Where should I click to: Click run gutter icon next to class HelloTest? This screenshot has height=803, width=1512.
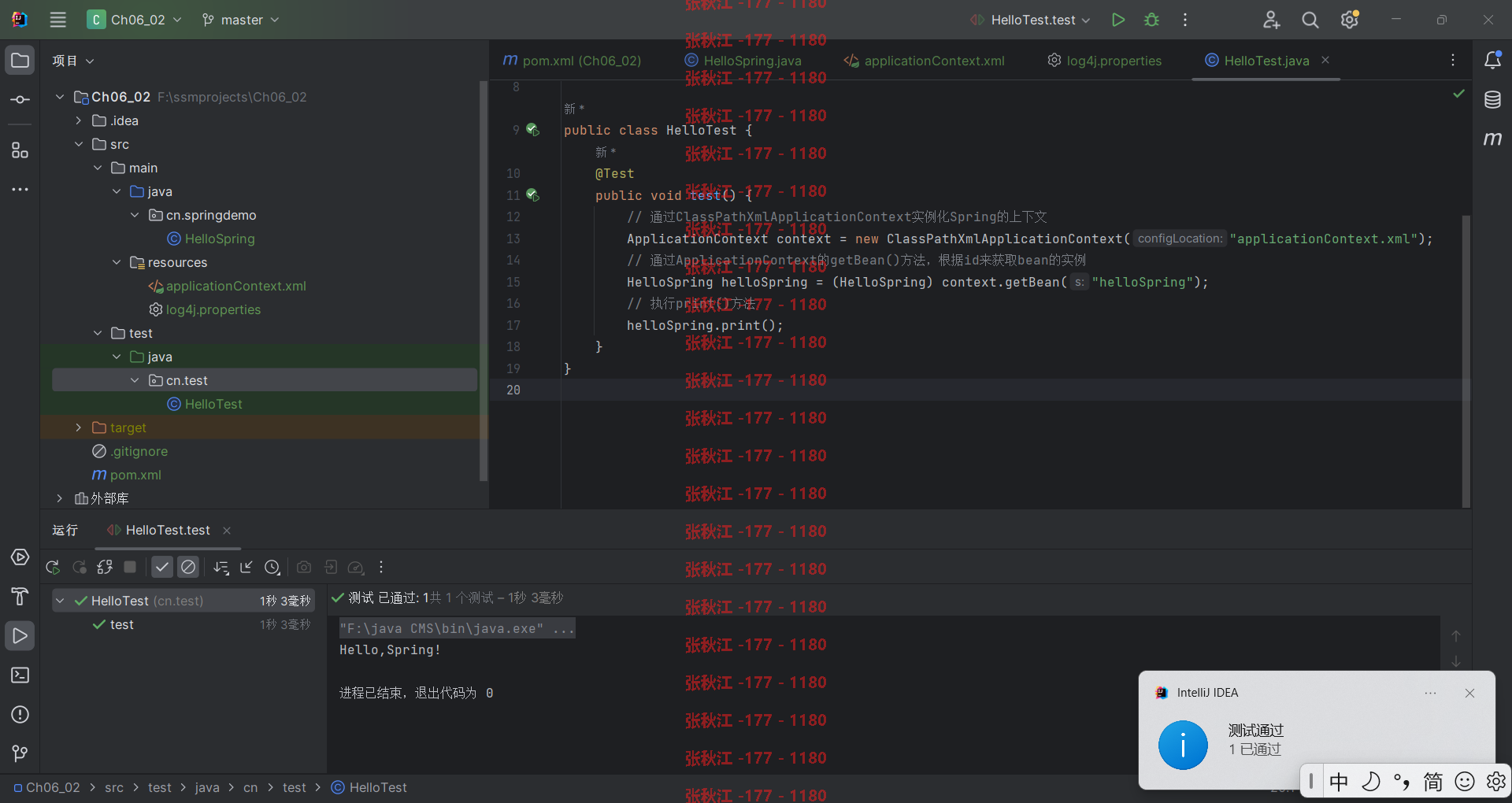click(533, 130)
